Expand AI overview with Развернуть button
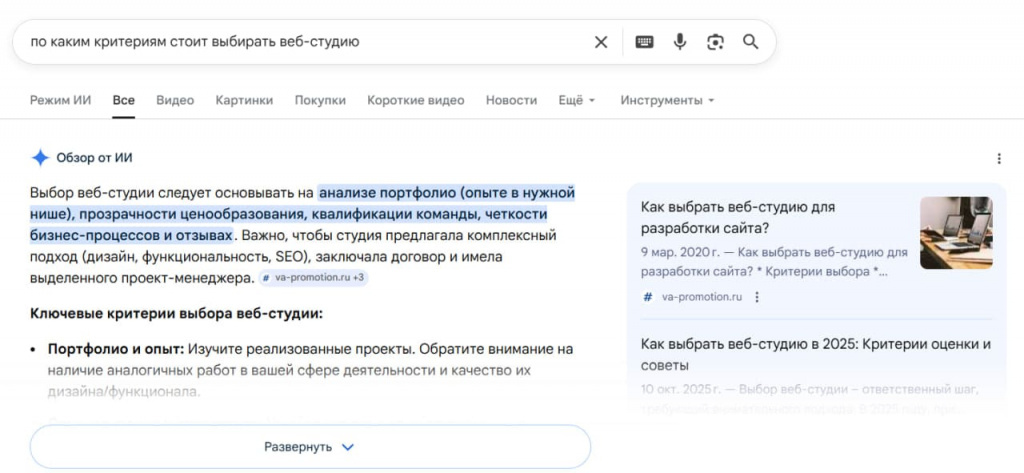This screenshot has height=473, width=1024. 310,447
